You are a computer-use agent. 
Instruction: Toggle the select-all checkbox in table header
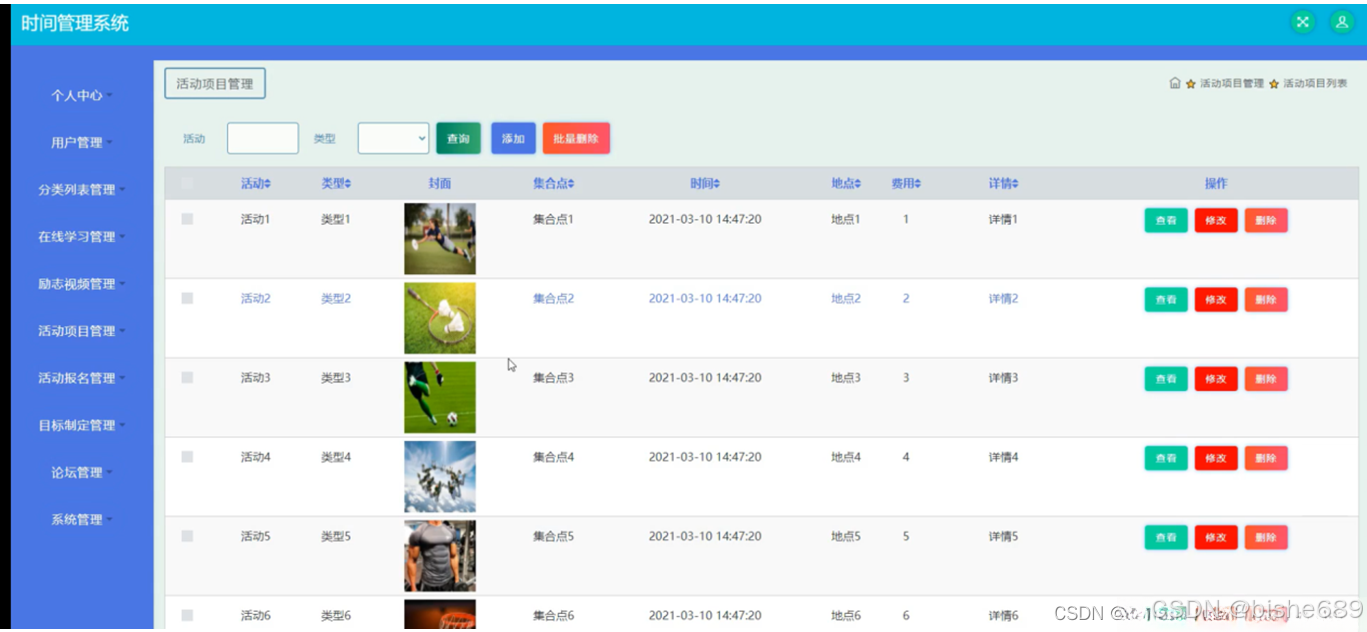click(187, 183)
